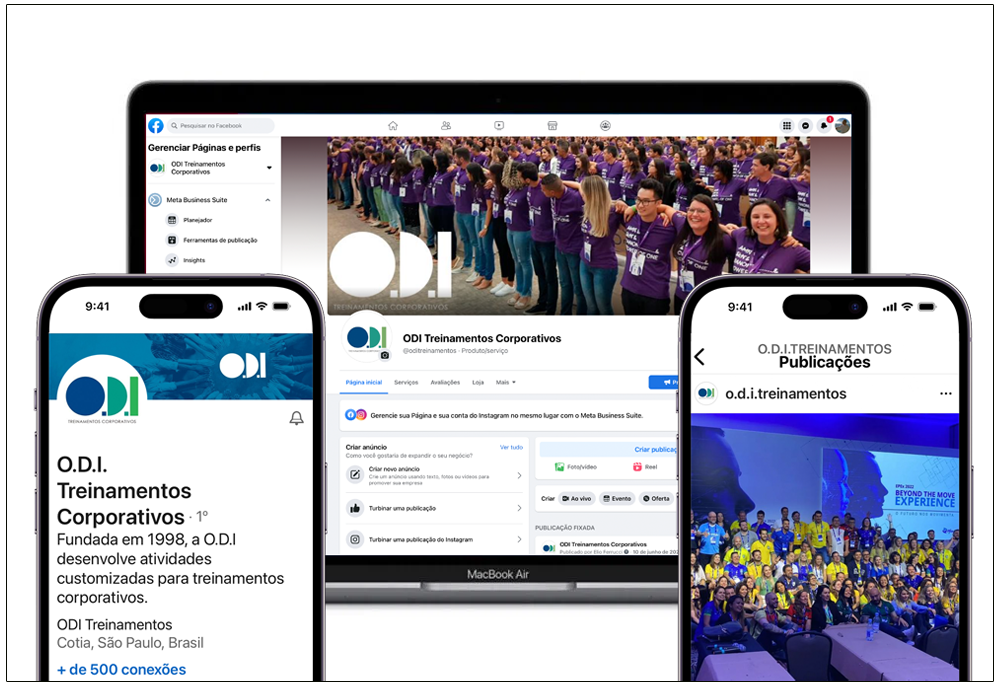Viewport: 1000px width, 685px height.
Task: Click camera icon on page profile picture
Action: (x=384, y=355)
